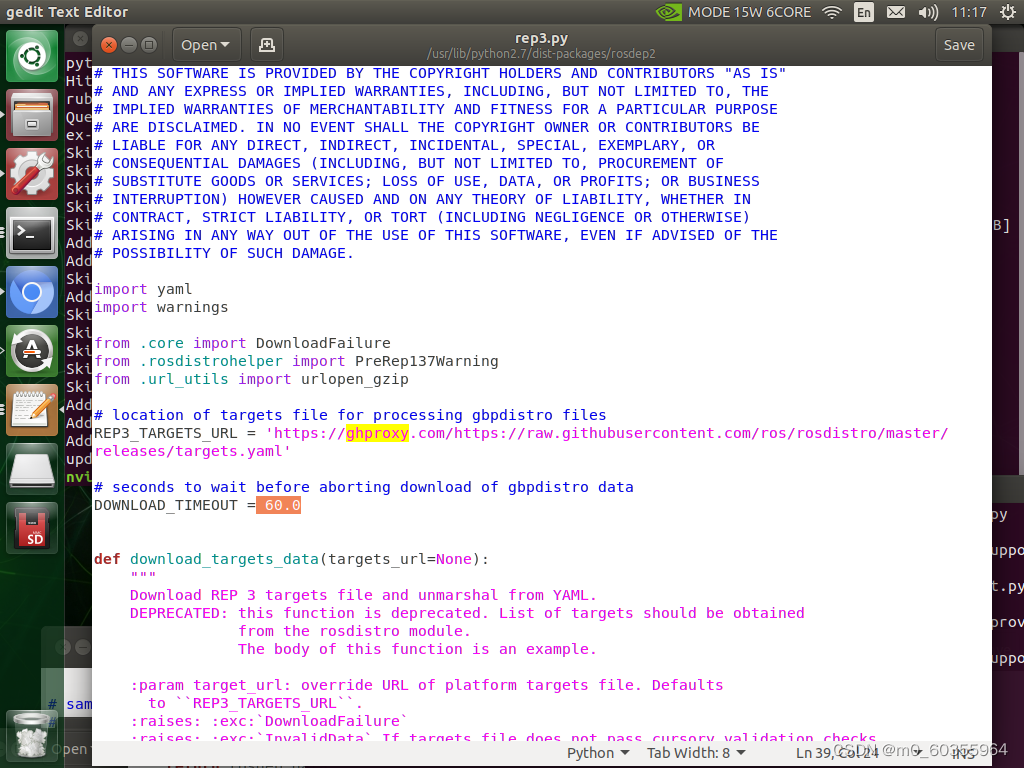Click the 'CONTRACT, STRICT LIABILITY' comment line

tap(422, 217)
